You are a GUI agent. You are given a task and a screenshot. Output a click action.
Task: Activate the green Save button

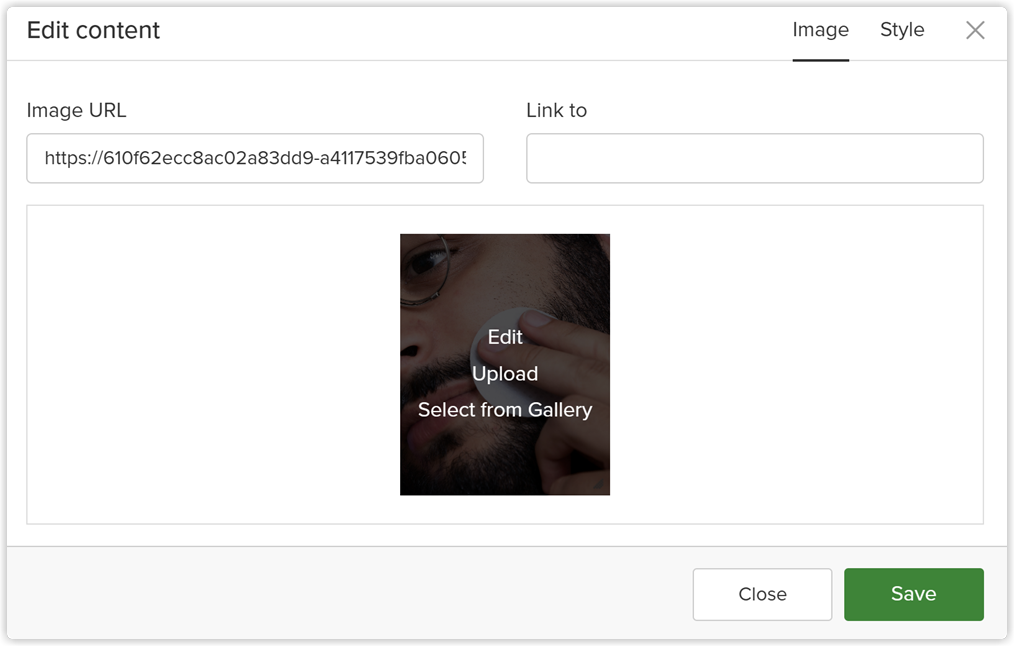pos(913,594)
